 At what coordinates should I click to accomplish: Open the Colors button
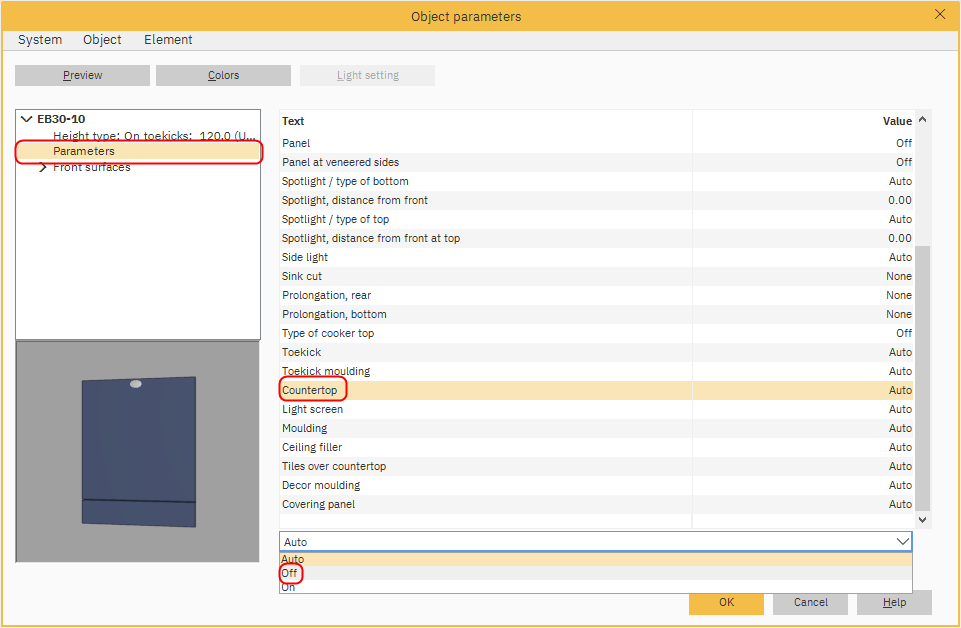pos(223,76)
